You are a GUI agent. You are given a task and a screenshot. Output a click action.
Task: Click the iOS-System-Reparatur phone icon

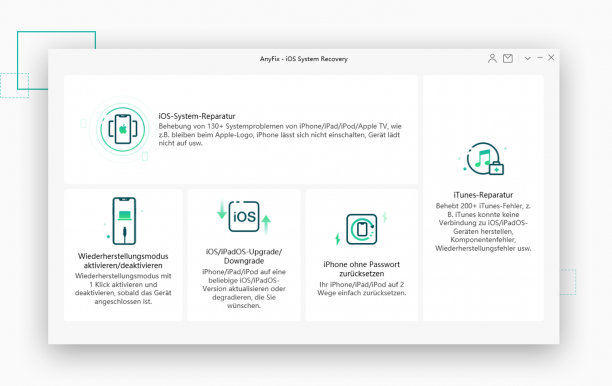(123, 129)
